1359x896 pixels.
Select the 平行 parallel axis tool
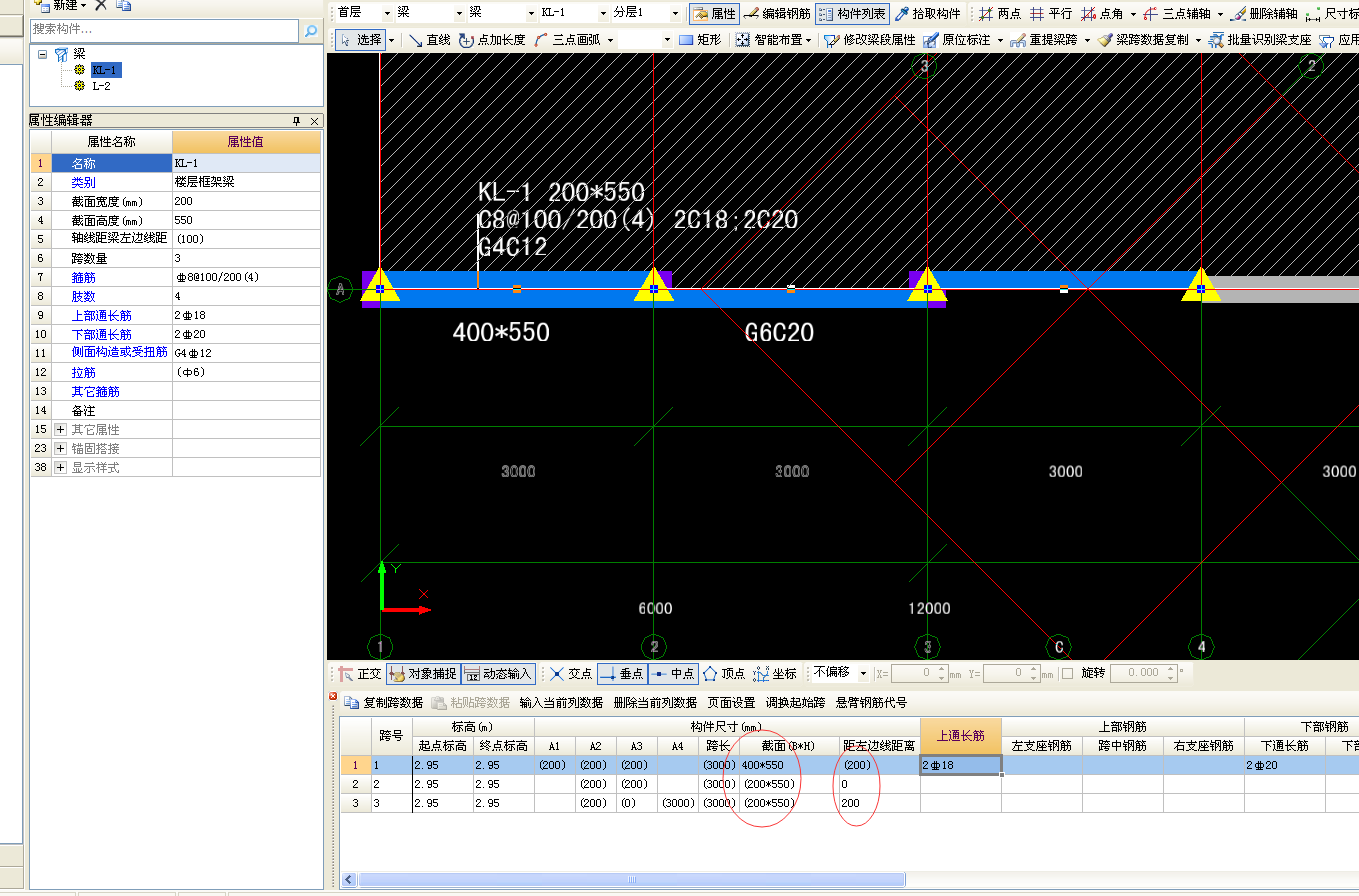pyautogui.click(x=1050, y=13)
